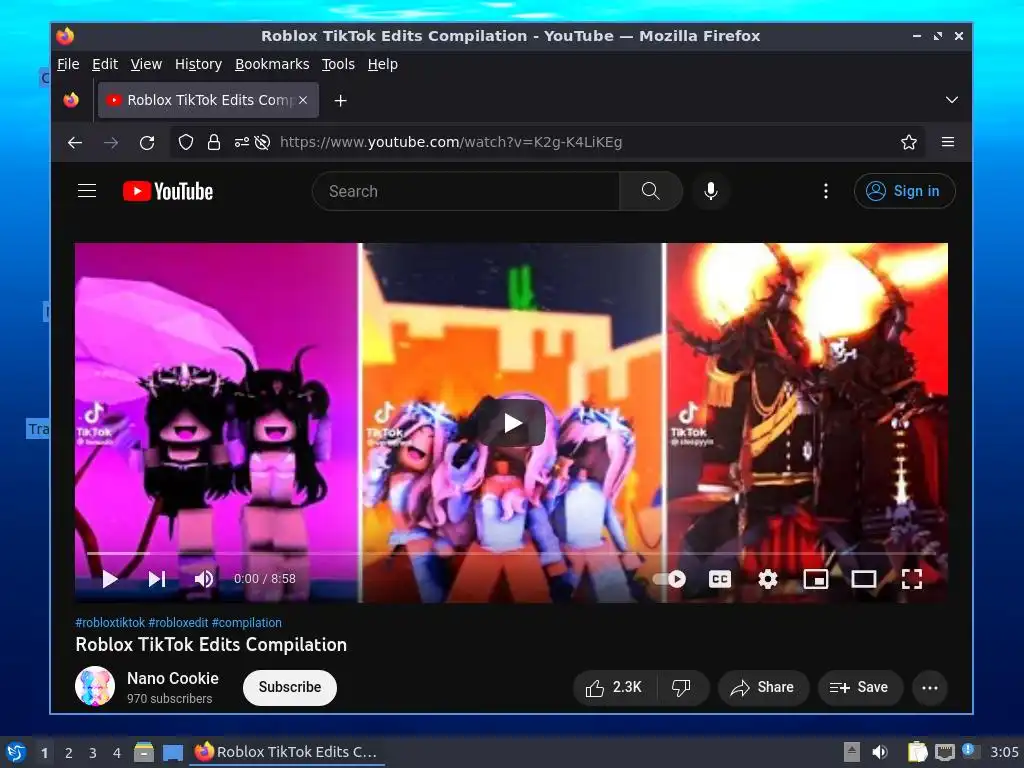Open the Bookmarks menu
The height and width of the screenshot is (768, 1024).
(272, 64)
